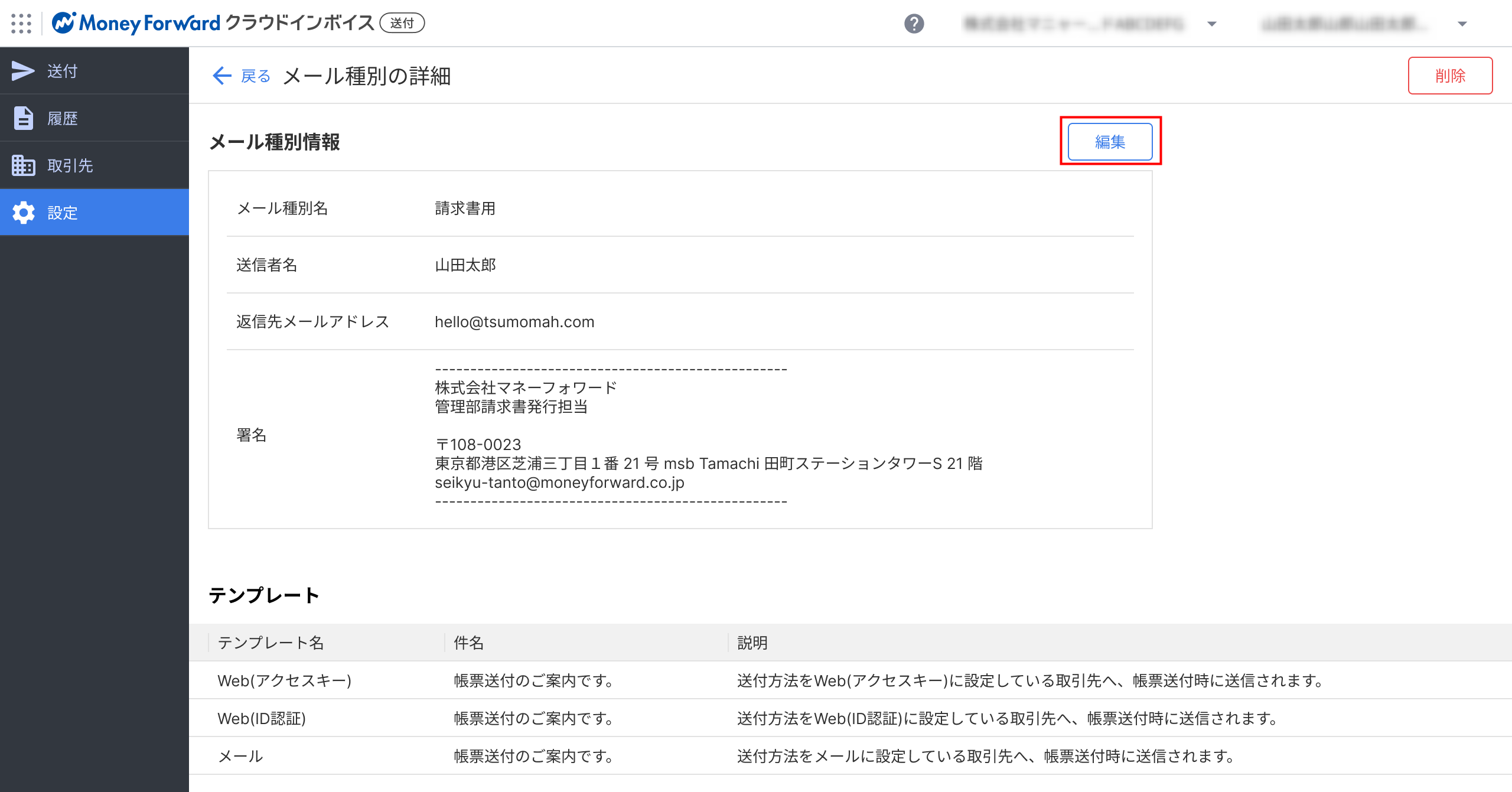Click the Money Forward logo
This screenshot has width=1512, height=792.
[136, 23]
